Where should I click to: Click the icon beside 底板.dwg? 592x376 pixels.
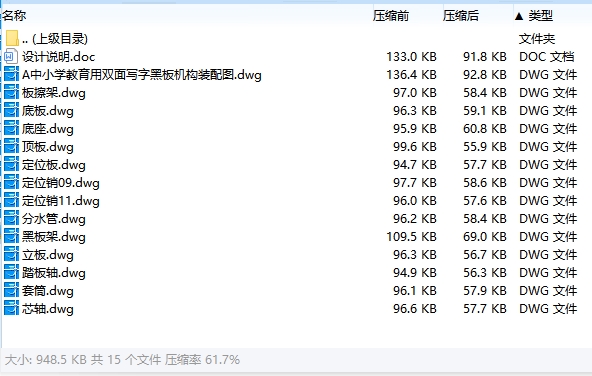(11, 111)
